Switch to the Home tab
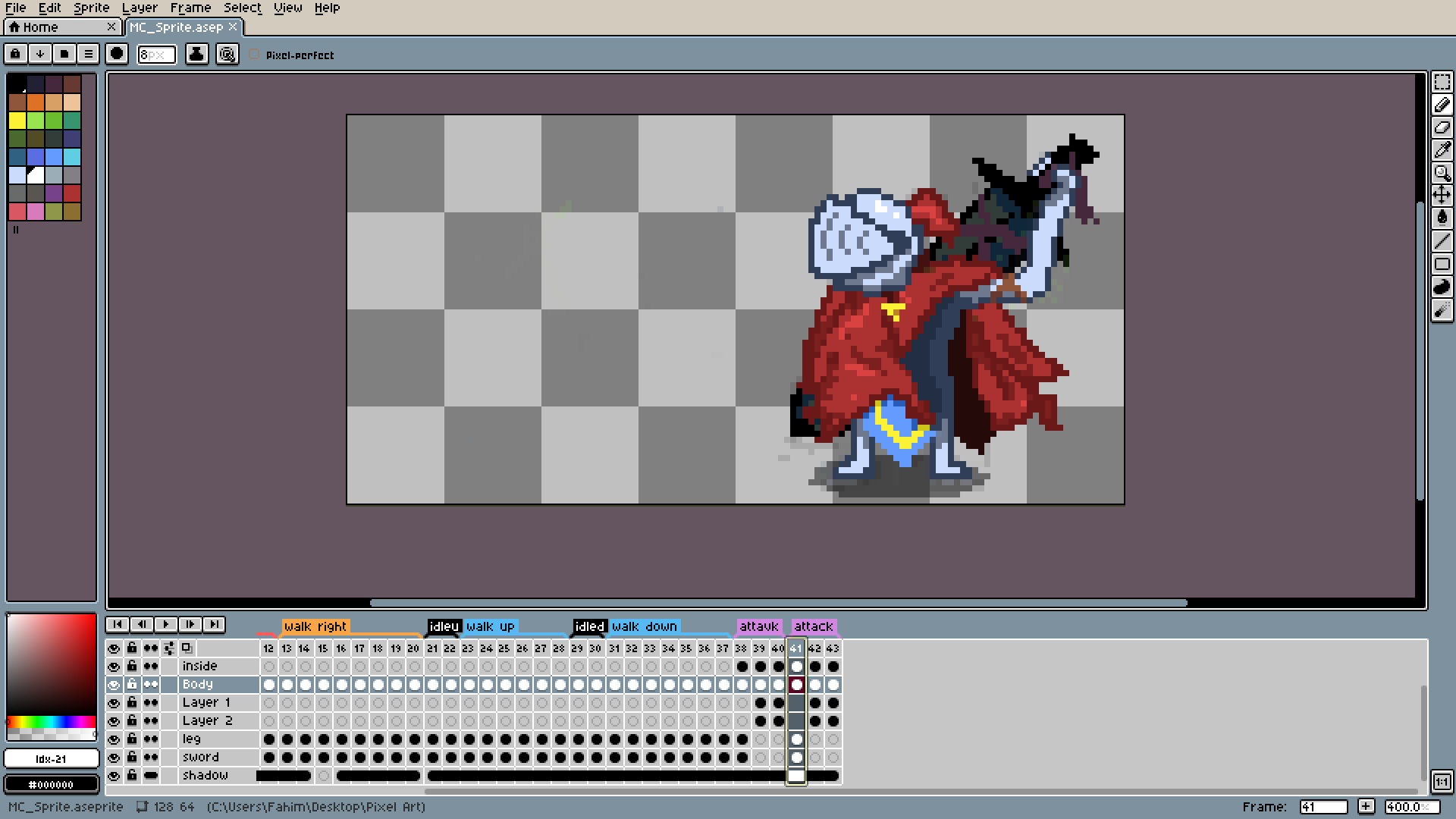This screenshot has width=1456, height=819. [x=40, y=27]
